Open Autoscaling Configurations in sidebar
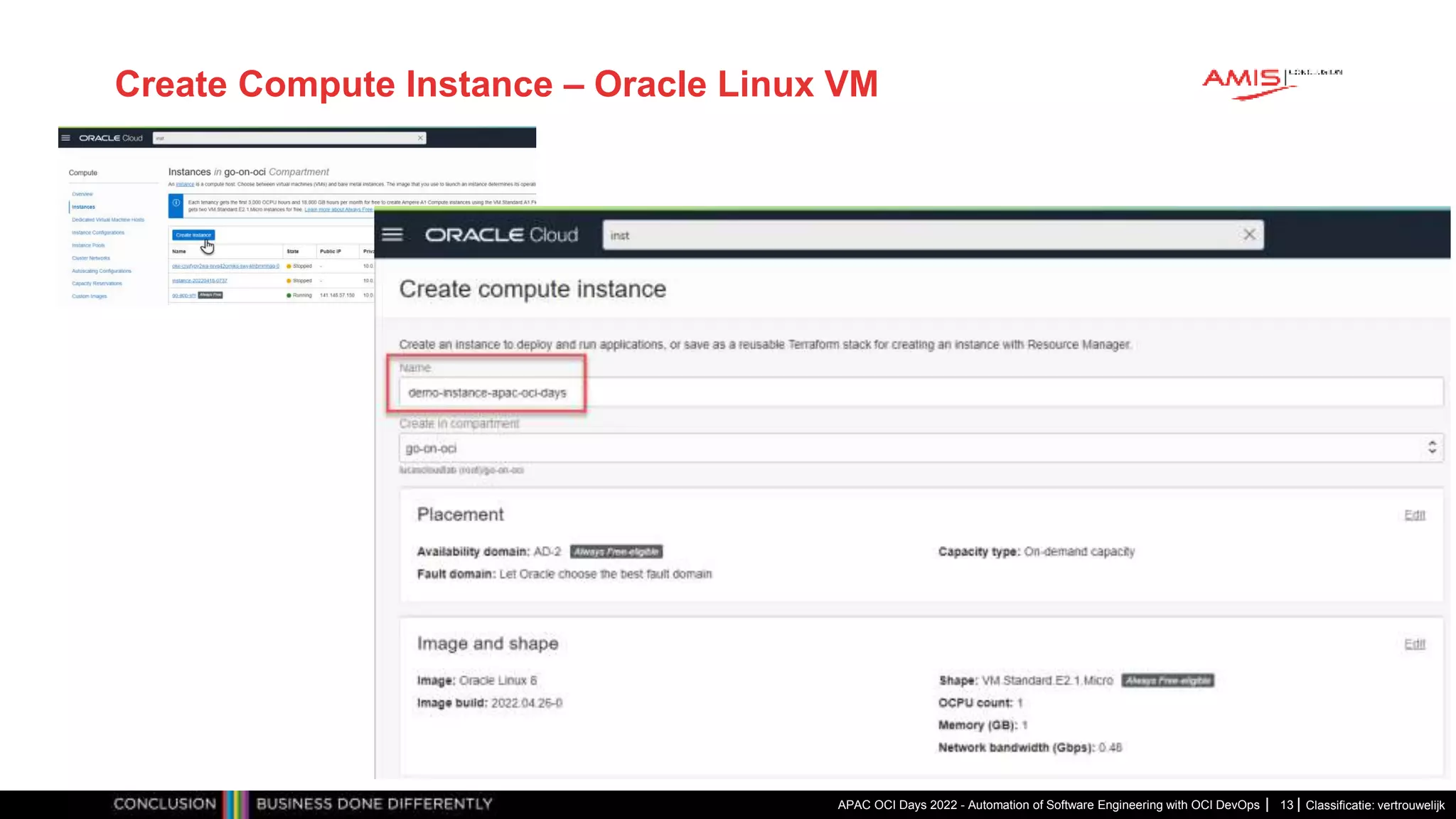The image size is (1456, 819). 102,271
